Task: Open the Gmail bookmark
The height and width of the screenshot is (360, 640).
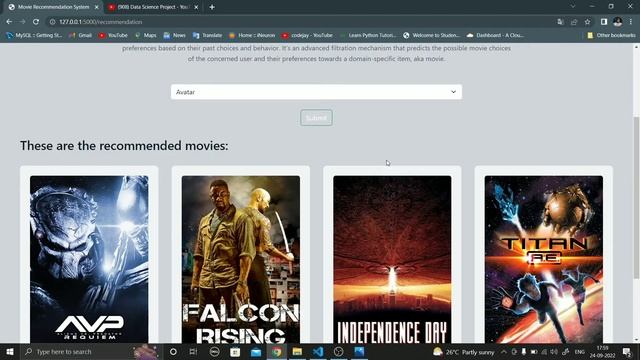Action: click(80, 36)
